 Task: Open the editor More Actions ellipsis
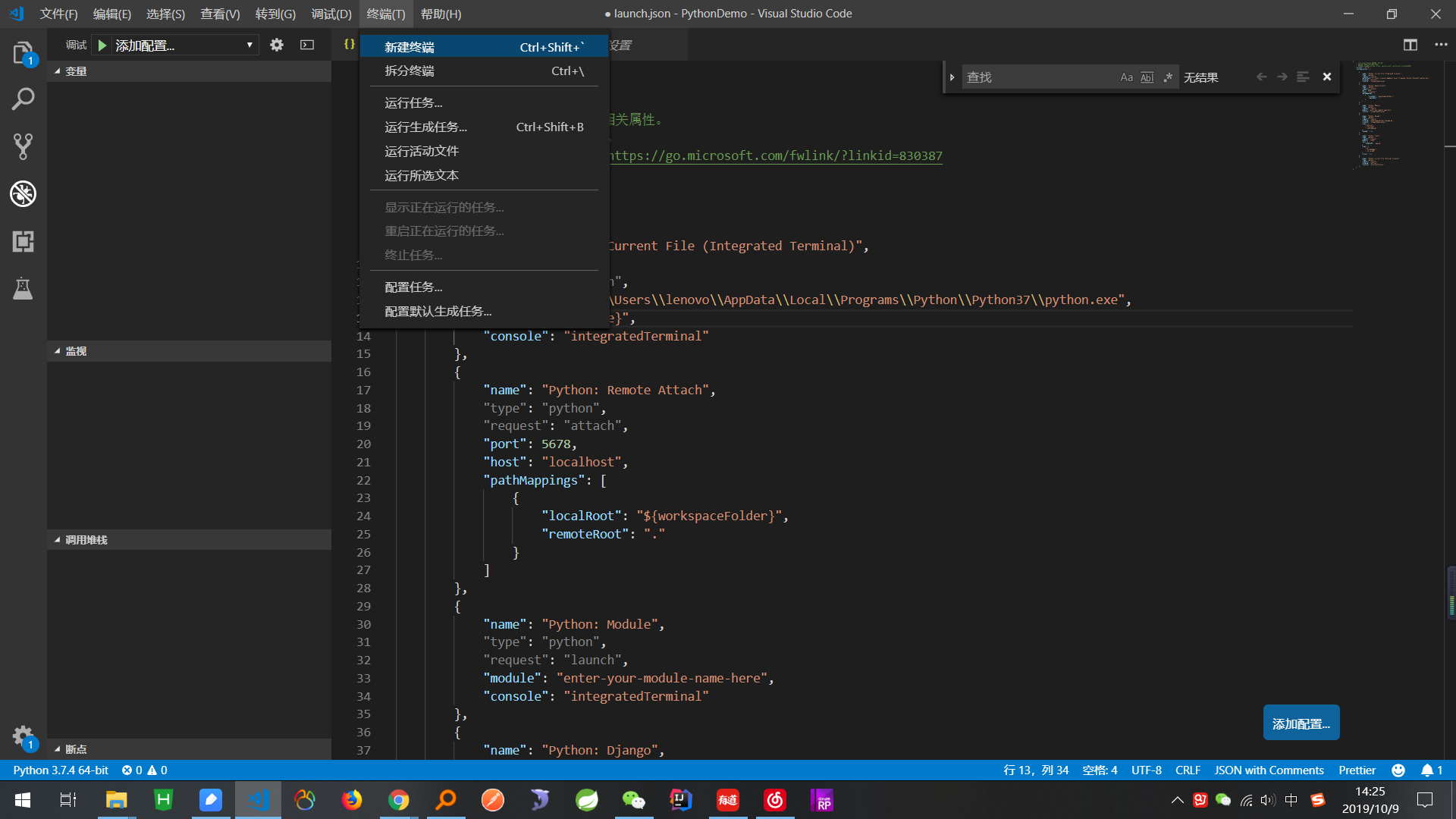click(x=1441, y=45)
